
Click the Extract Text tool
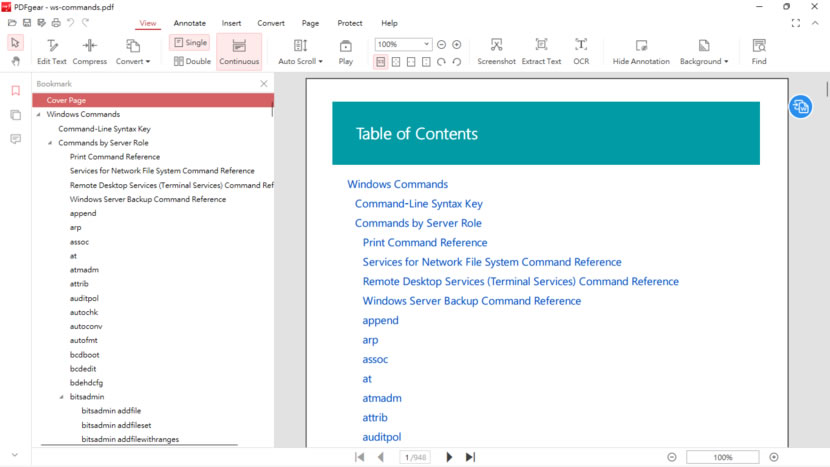[542, 52]
